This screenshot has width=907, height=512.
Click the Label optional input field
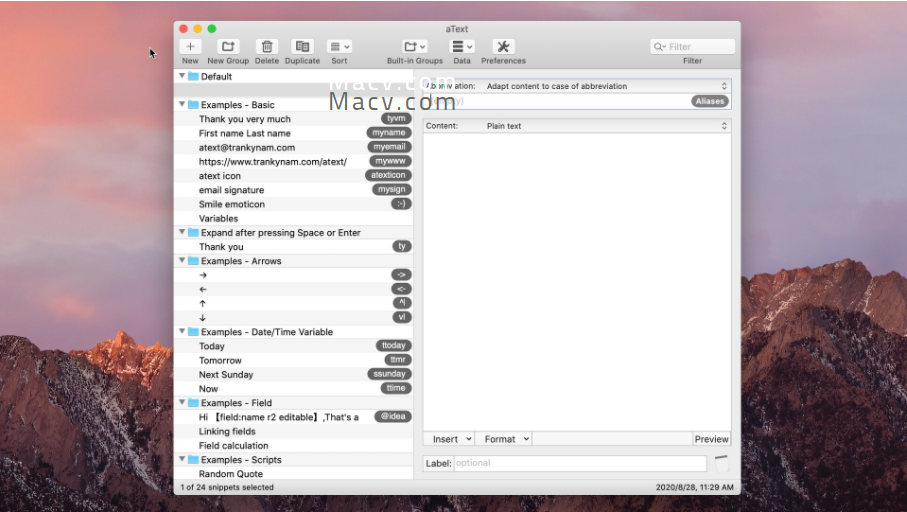point(580,463)
